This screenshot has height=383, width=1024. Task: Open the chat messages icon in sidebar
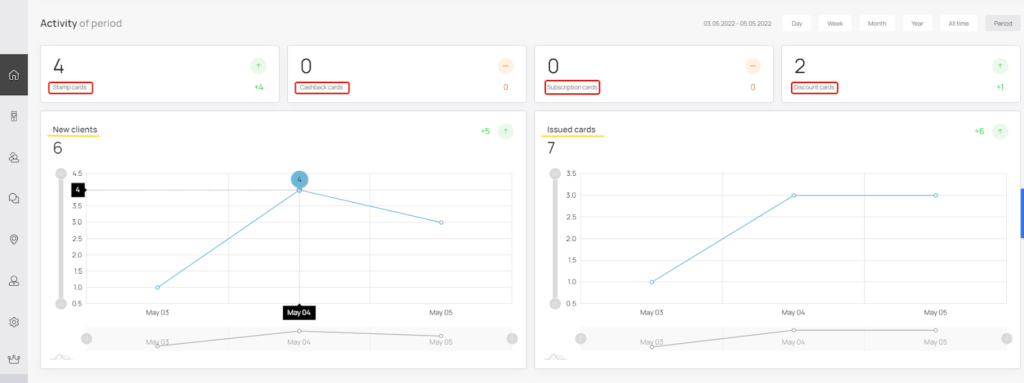point(14,199)
